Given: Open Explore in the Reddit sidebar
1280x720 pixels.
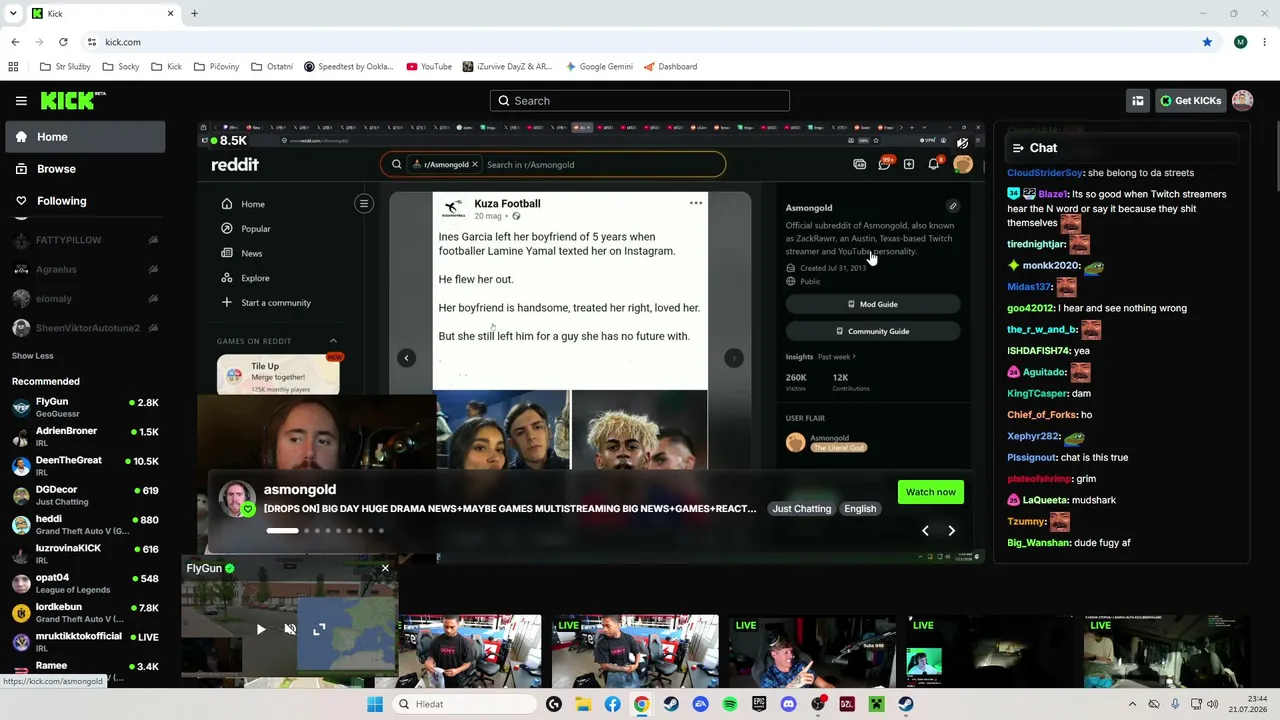Looking at the screenshot, I should (x=255, y=278).
